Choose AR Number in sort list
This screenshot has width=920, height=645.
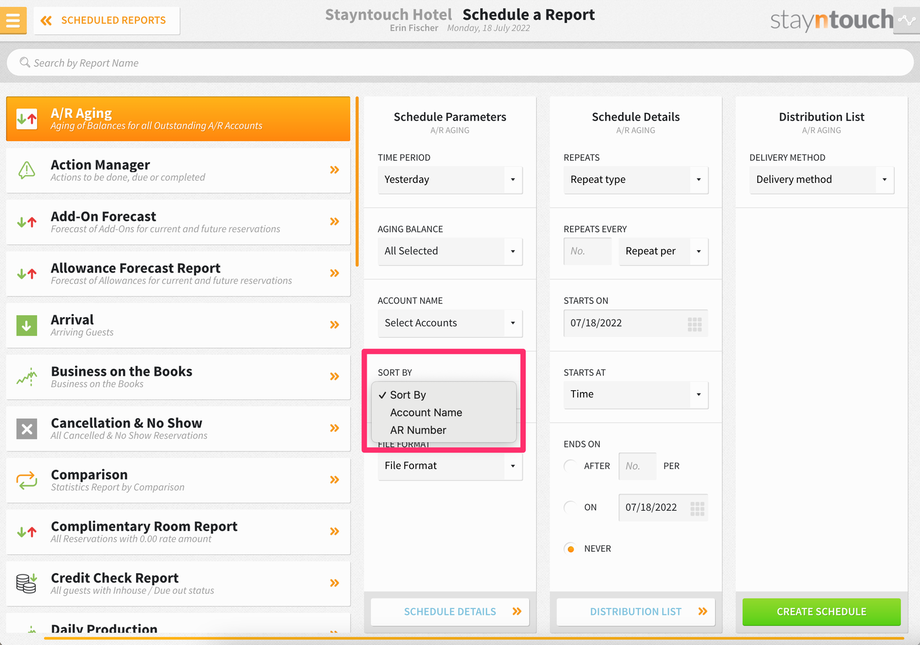[444, 430]
